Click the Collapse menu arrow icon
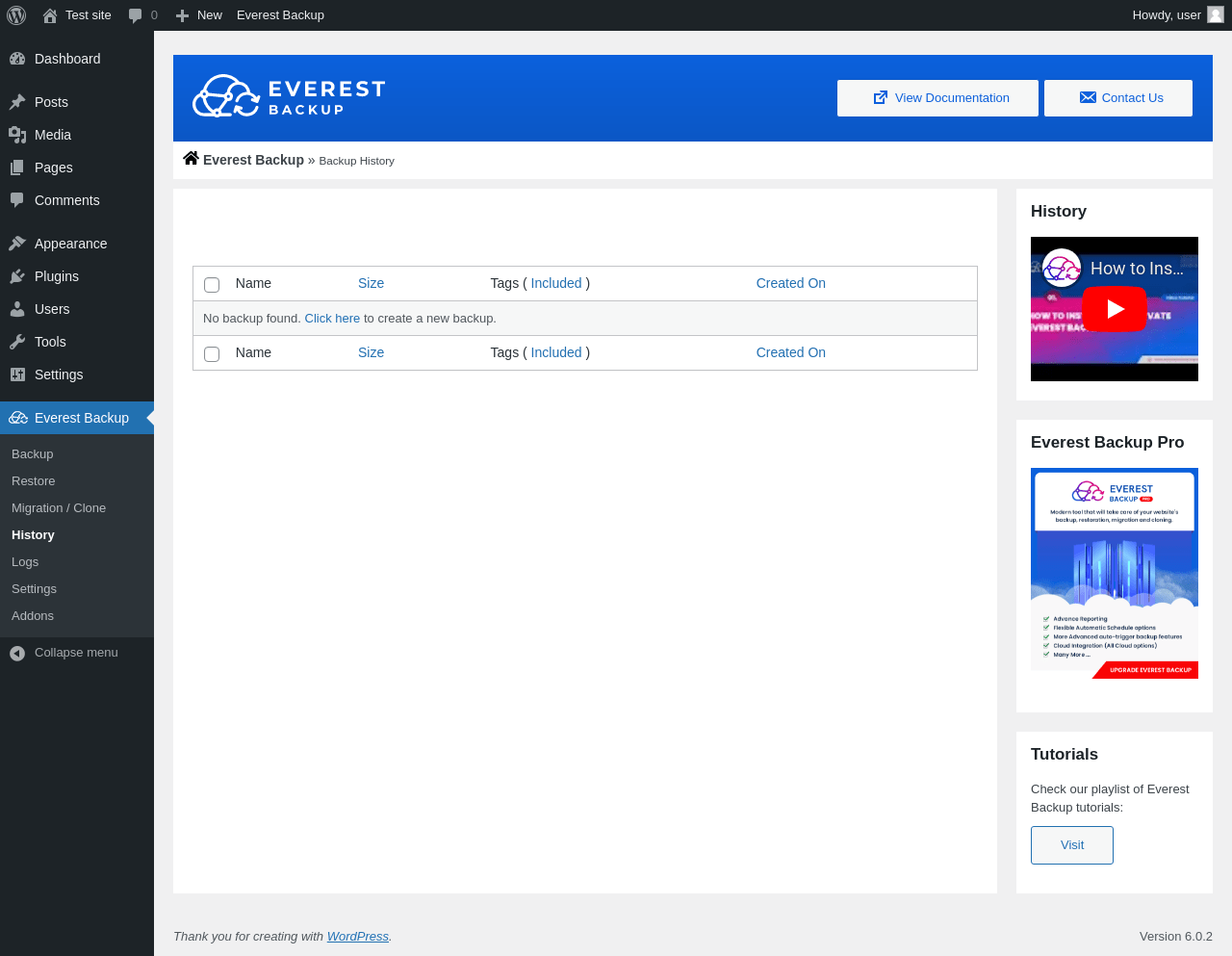1232x956 pixels. (x=17, y=654)
